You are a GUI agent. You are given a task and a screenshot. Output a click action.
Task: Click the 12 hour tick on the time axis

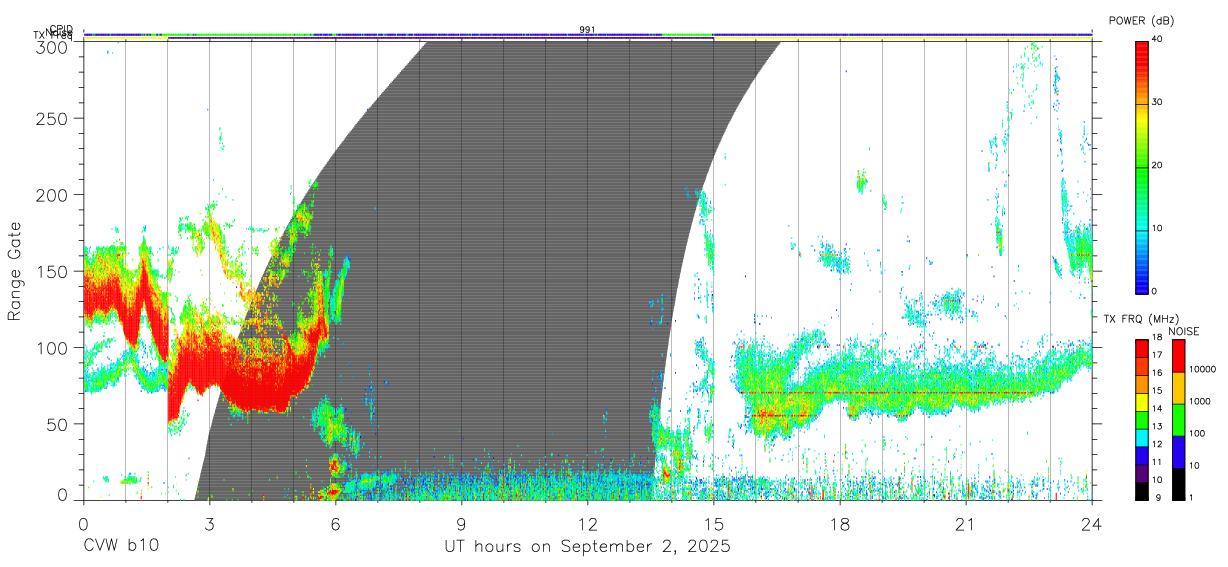pos(588,523)
